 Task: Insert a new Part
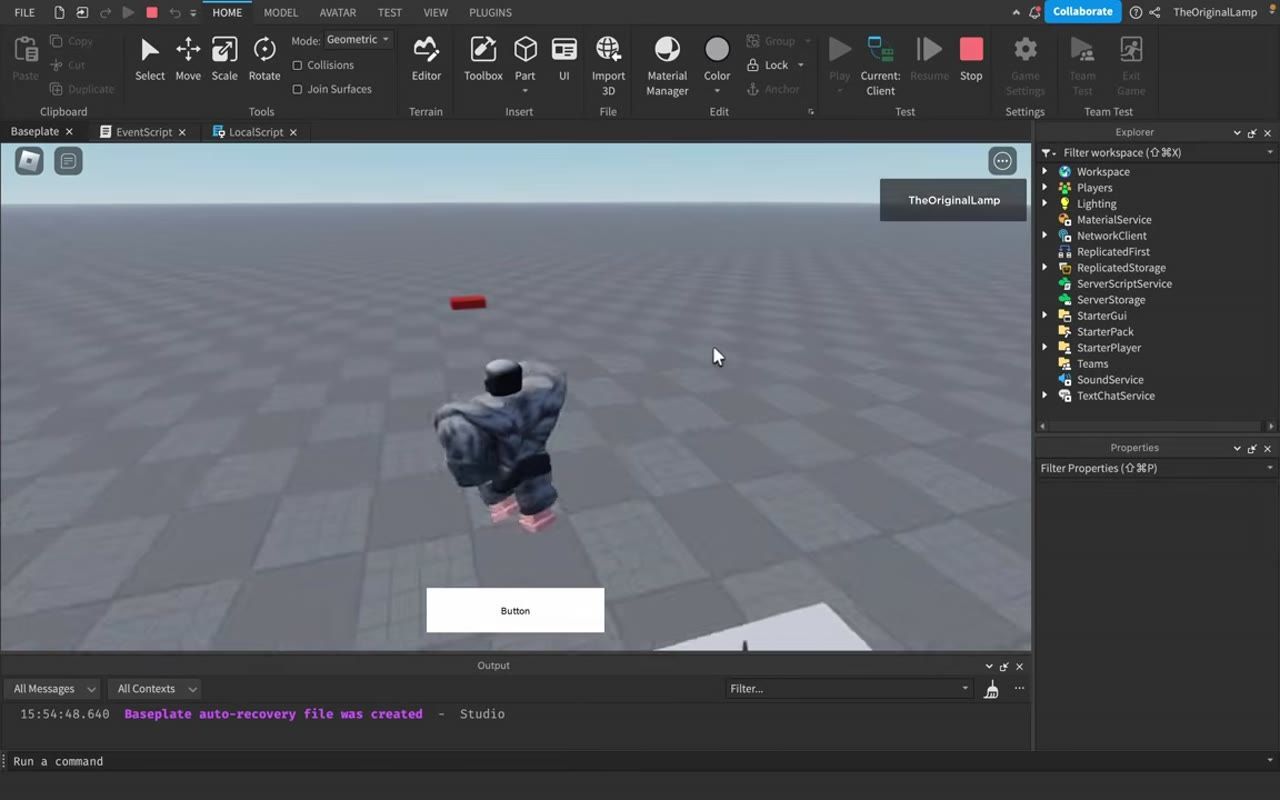[525, 64]
